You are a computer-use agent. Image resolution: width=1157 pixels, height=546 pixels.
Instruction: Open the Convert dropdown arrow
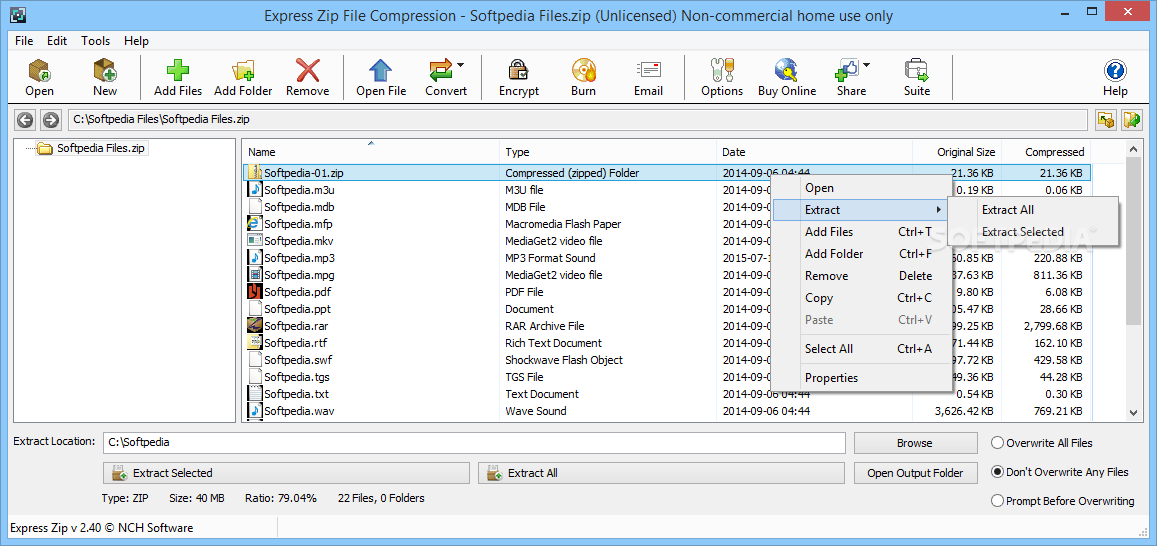click(460, 66)
